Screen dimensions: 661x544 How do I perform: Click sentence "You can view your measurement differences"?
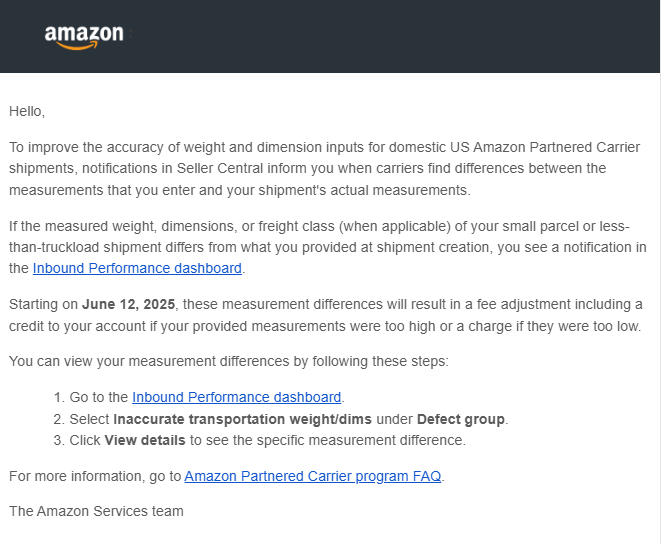pos(229,361)
